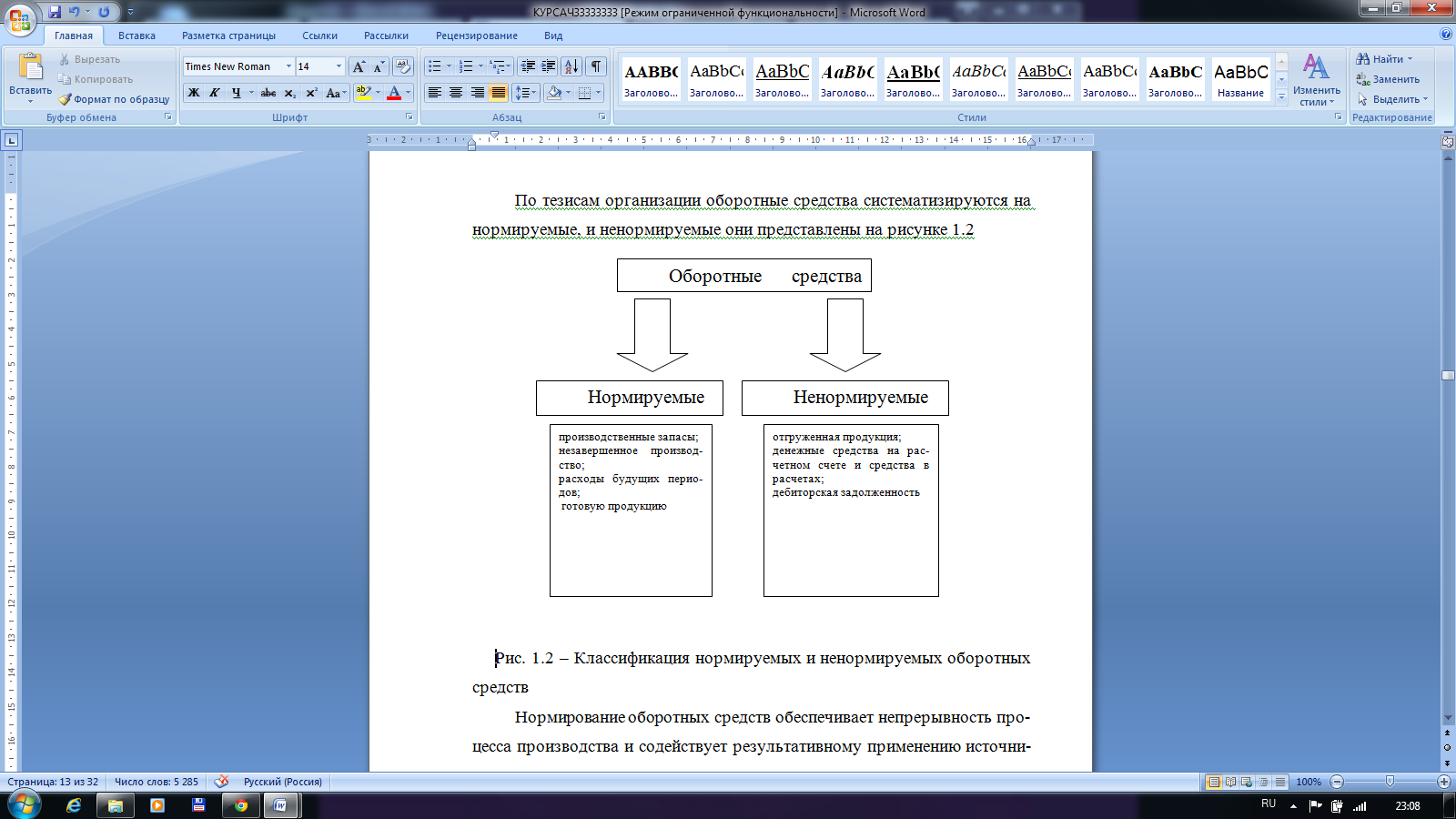Apply the Название style from gallery

(x=1240, y=78)
